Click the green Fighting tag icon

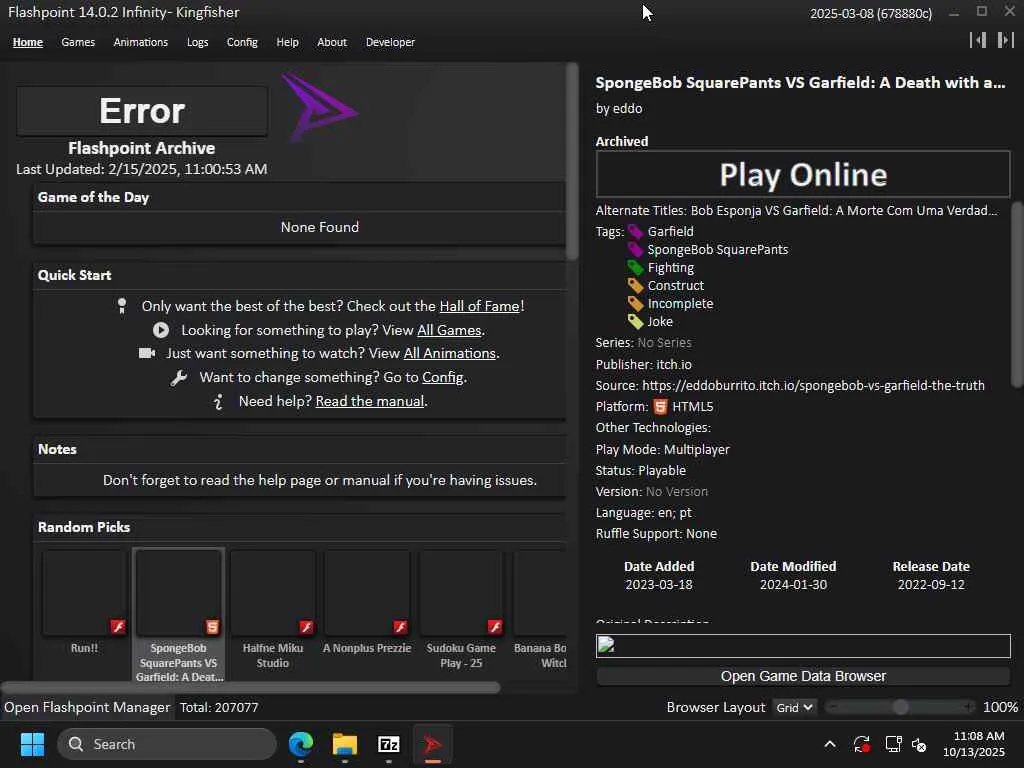click(635, 268)
